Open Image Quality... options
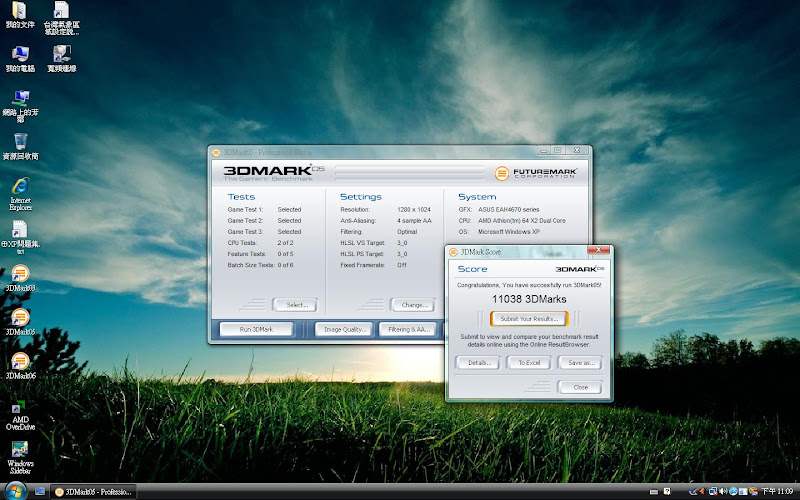 point(344,330)
